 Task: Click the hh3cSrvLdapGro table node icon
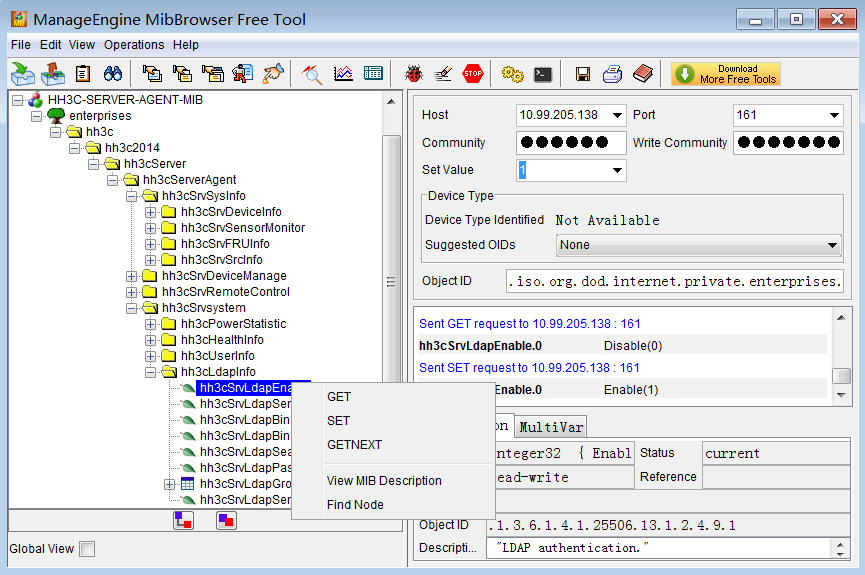[x=188, y=484]
